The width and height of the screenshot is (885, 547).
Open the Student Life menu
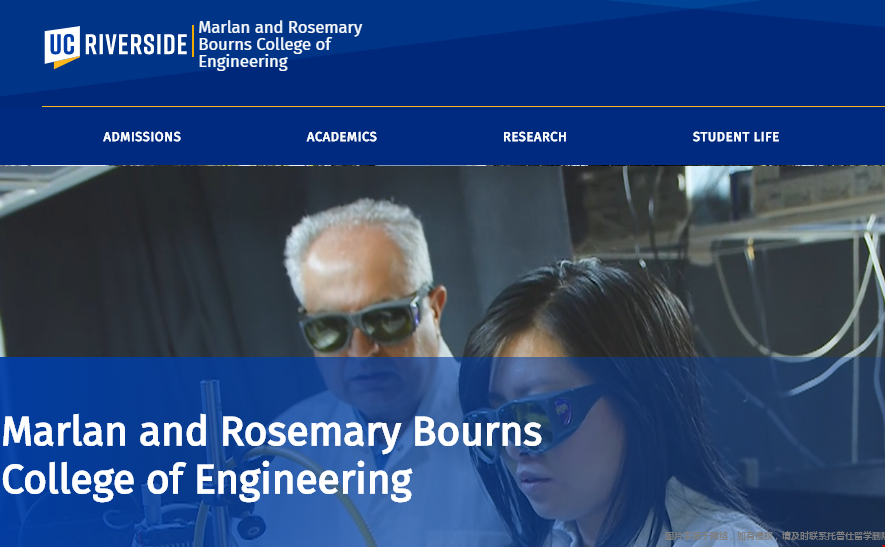735,137
